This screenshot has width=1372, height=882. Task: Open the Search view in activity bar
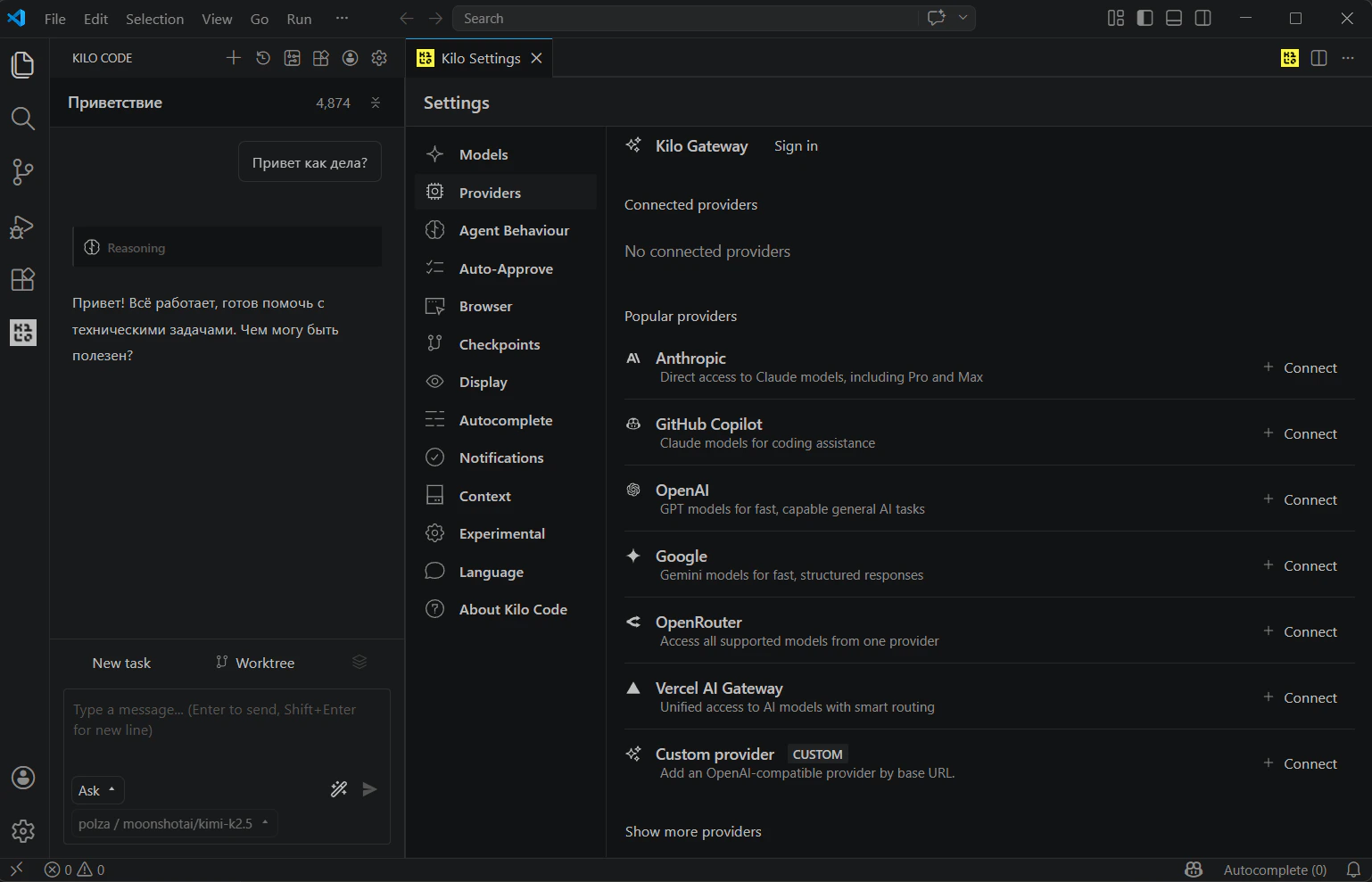(x=23, y=119)
